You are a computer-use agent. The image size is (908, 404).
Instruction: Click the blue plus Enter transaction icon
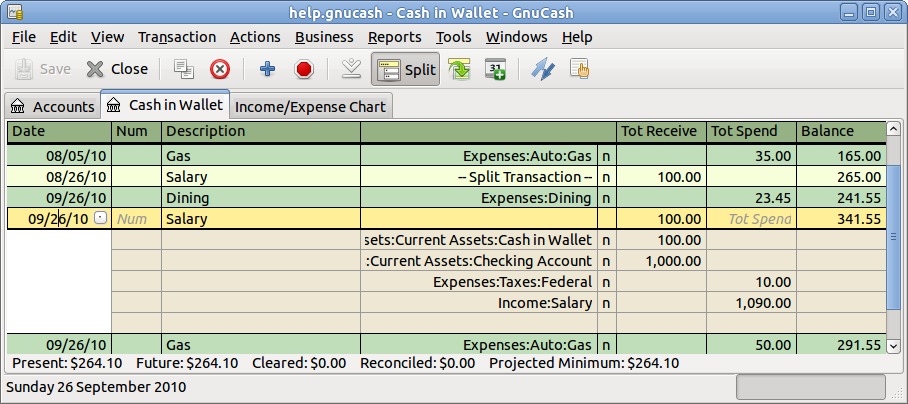coord(267,69)
